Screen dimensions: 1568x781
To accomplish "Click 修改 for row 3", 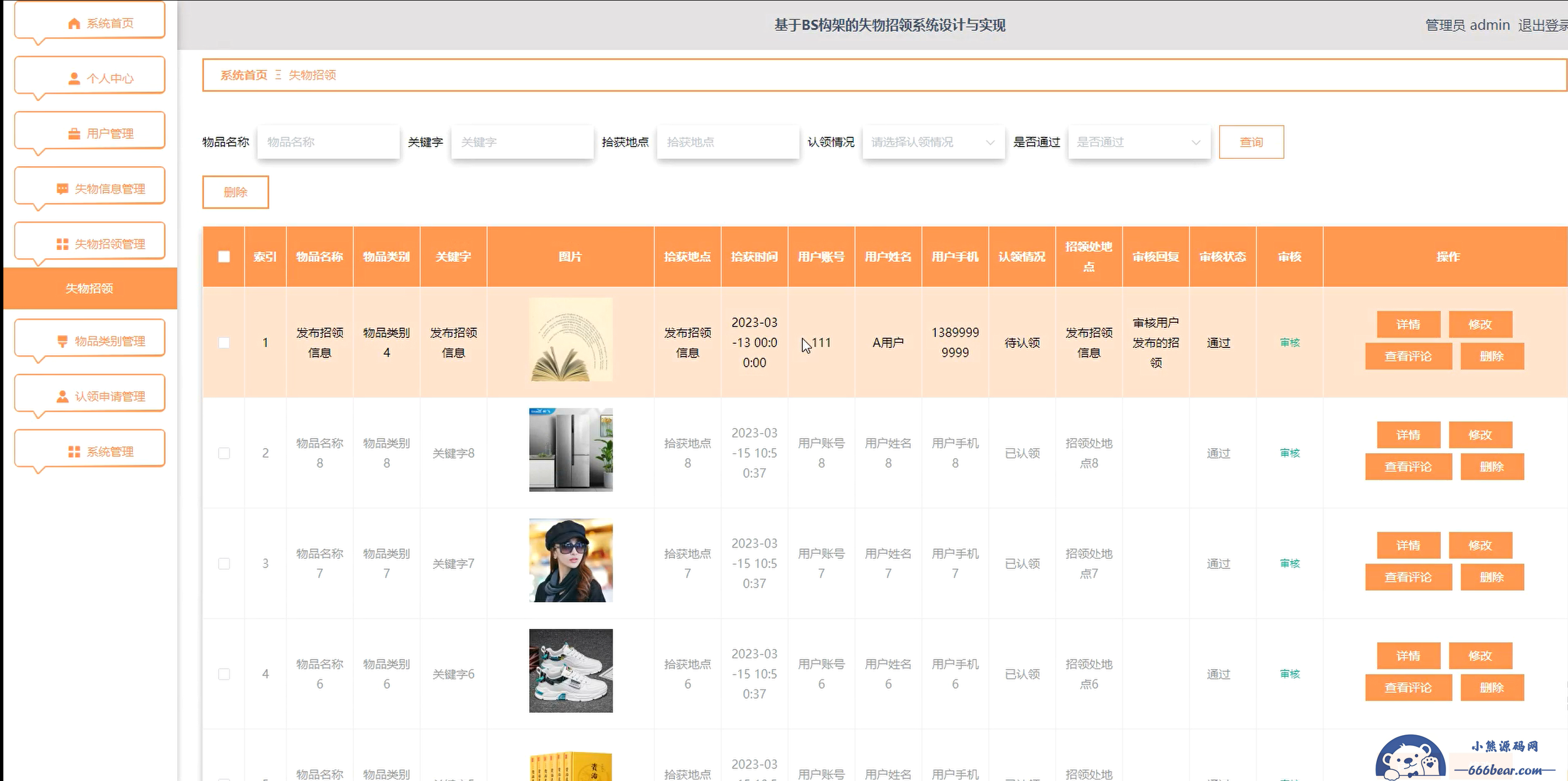I will point(1480,545).
